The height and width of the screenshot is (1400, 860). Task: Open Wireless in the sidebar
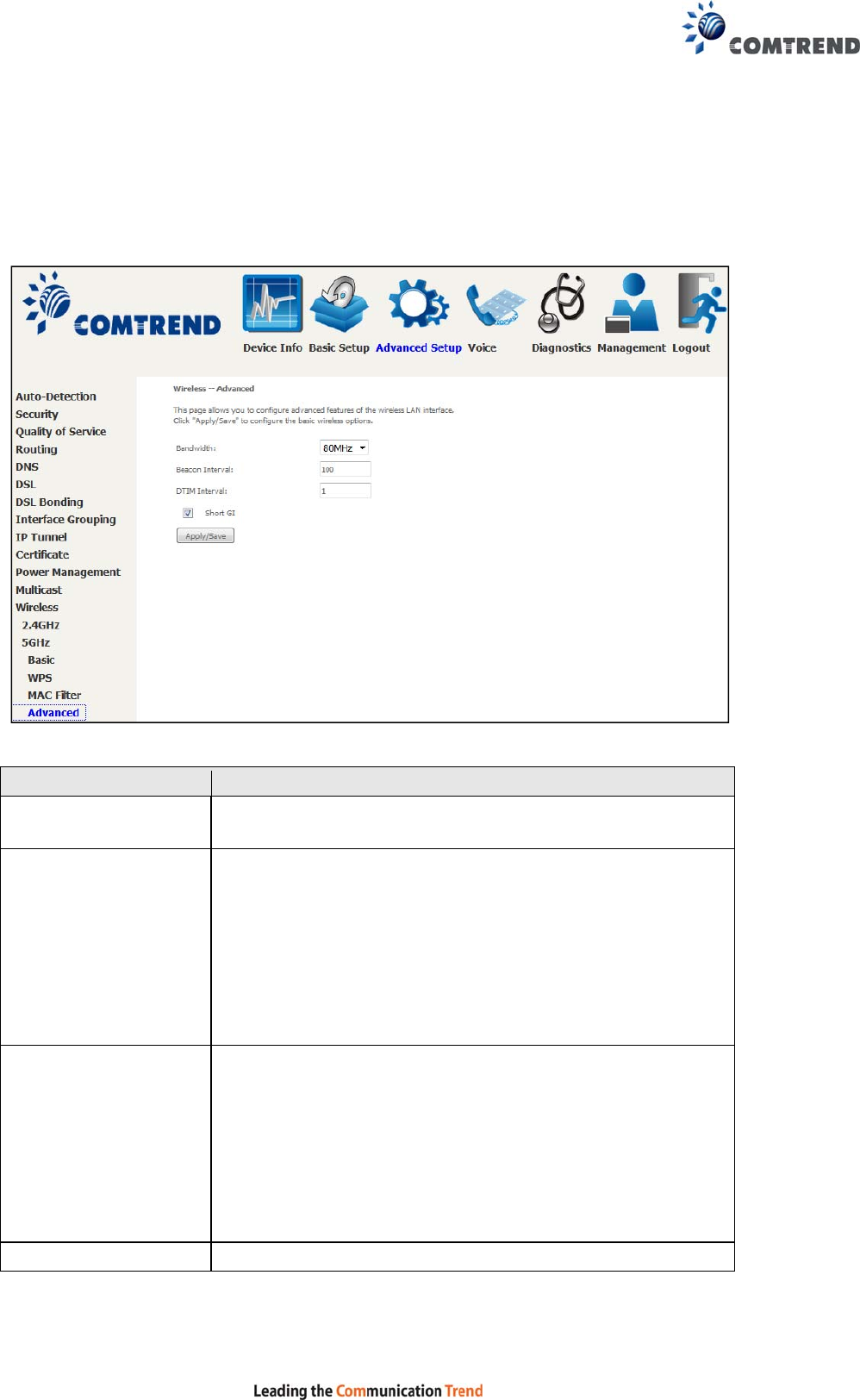pos(37,608)
